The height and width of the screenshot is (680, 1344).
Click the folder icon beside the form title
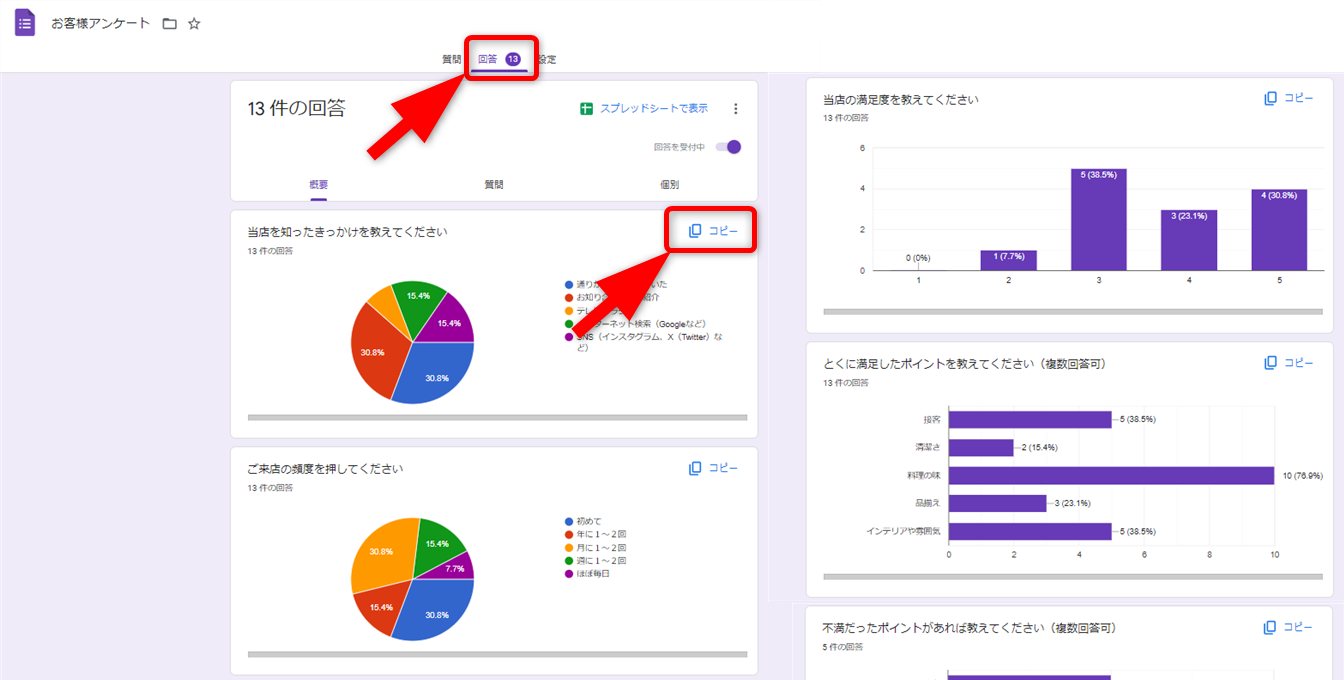coord(169,23)
